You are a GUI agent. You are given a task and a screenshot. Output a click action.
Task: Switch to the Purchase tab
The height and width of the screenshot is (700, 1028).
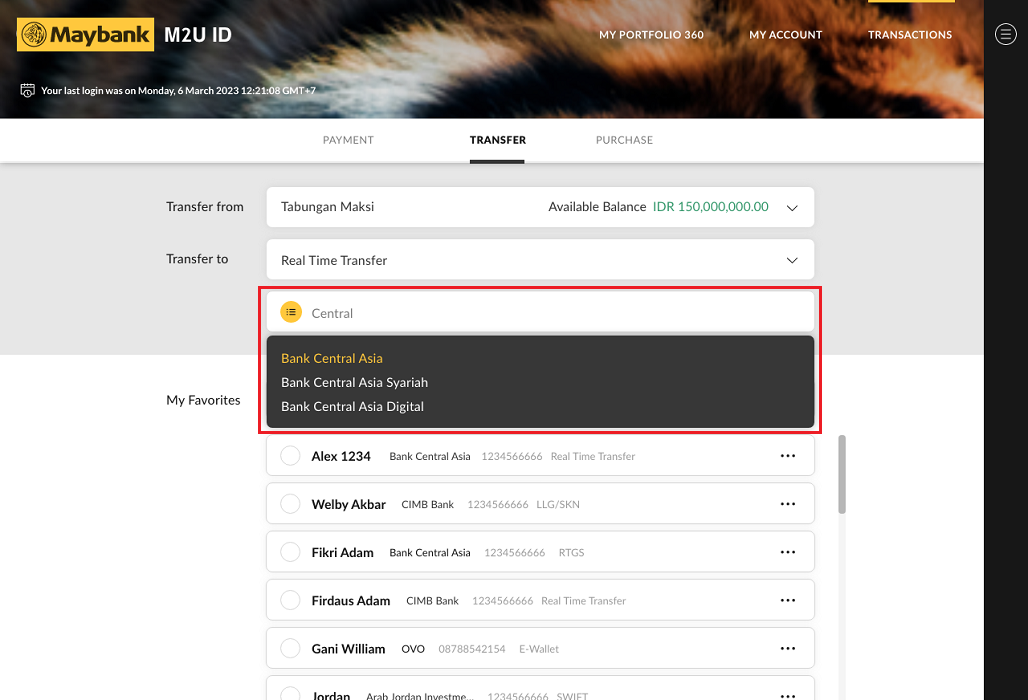(624, 140)
